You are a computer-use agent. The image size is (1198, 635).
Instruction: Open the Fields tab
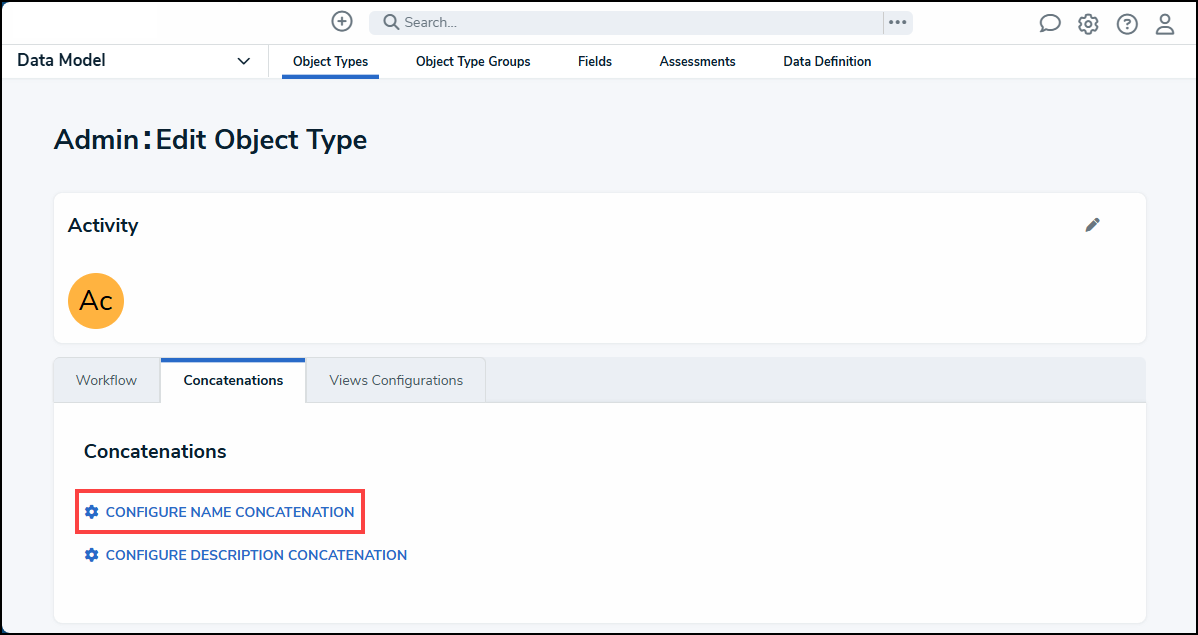pos(594,61)
